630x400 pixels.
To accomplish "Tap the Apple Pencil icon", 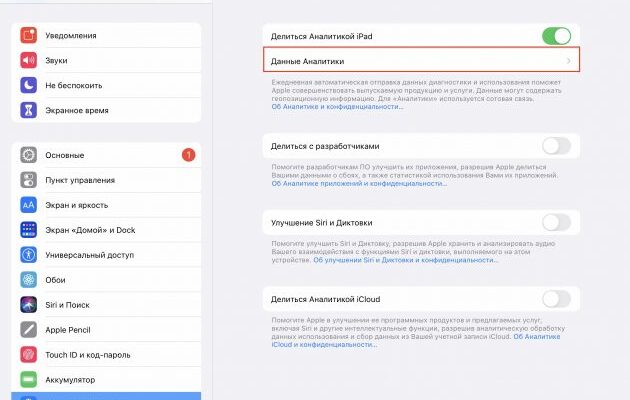I will tap(28, 329).
